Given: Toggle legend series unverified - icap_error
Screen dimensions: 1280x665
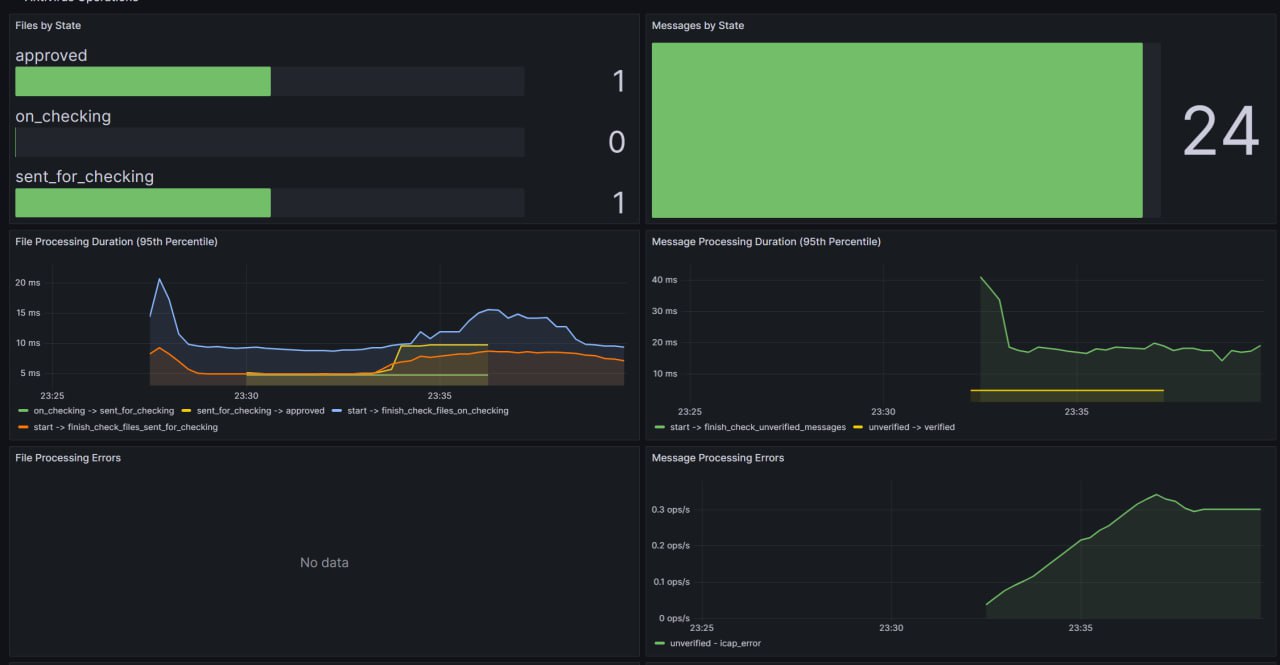Looking at the screenshot, I should (715, 643).
